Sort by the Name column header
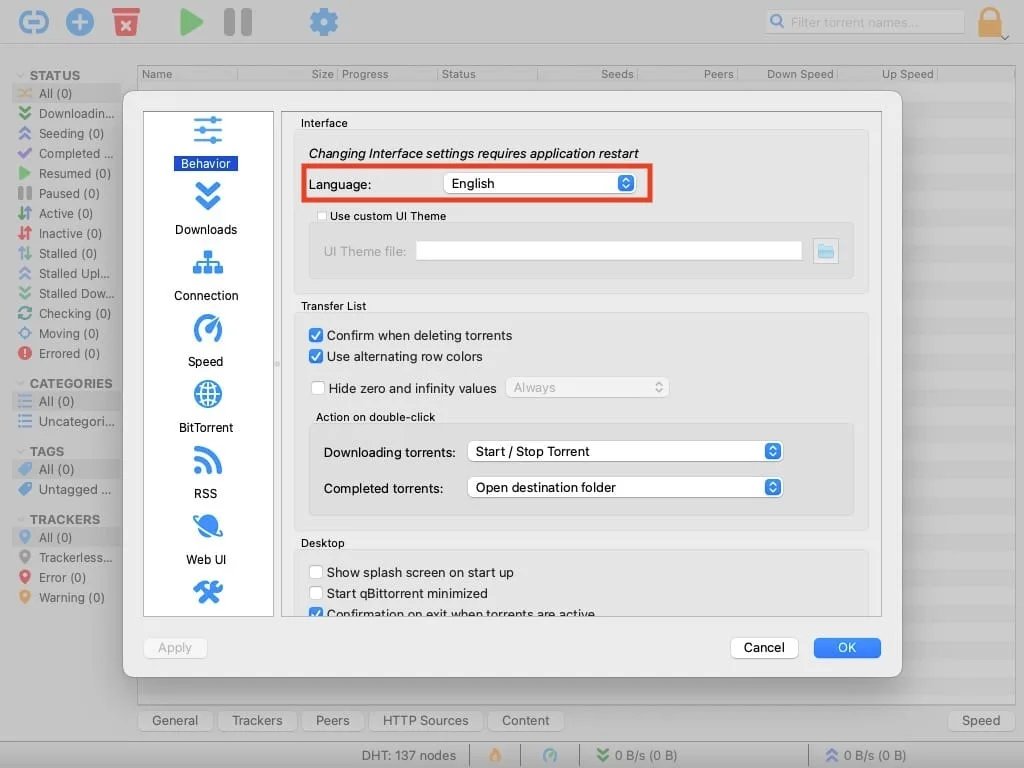The width and height of the screenshot is (1024, 768). (x=187, y=74)
